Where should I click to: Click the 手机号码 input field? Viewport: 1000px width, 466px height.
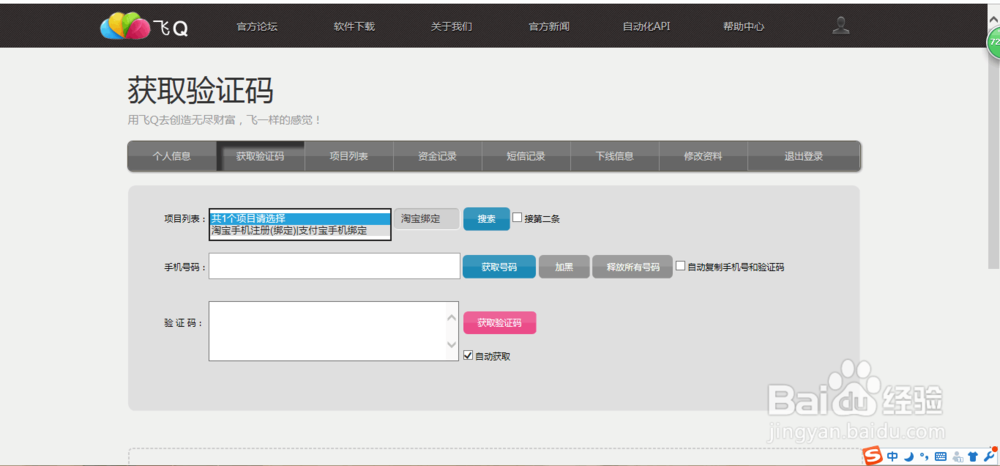[x=334, y=266]
